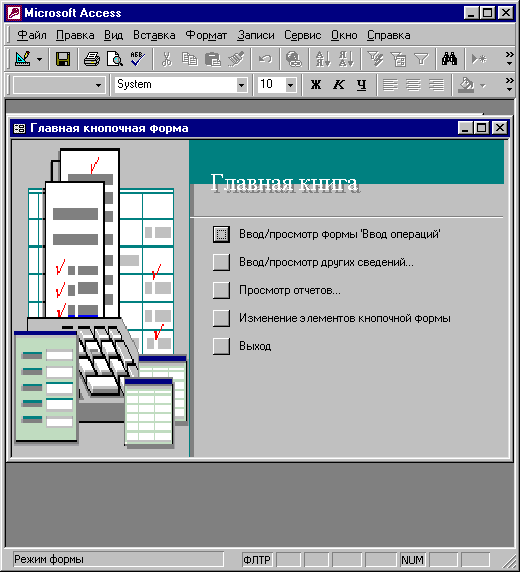This screenshot has width=520, height=572.
Task: Maximize the Главная кнопочная форма window
Action: [x=481, y=128]
